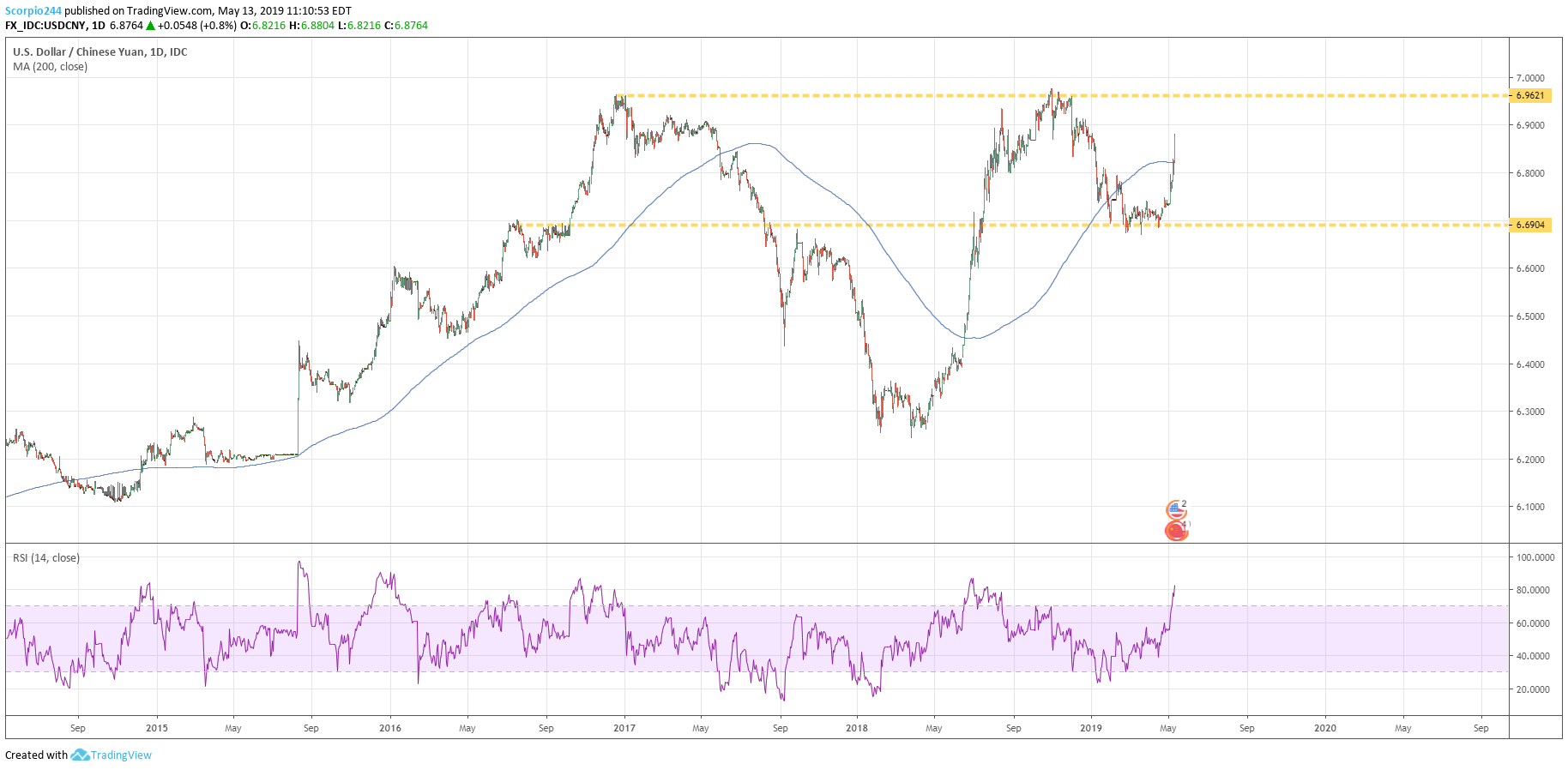1568x770 pixels.
Task: Click the 80.0000 RSI axis label
Action: coord(1533,590)
